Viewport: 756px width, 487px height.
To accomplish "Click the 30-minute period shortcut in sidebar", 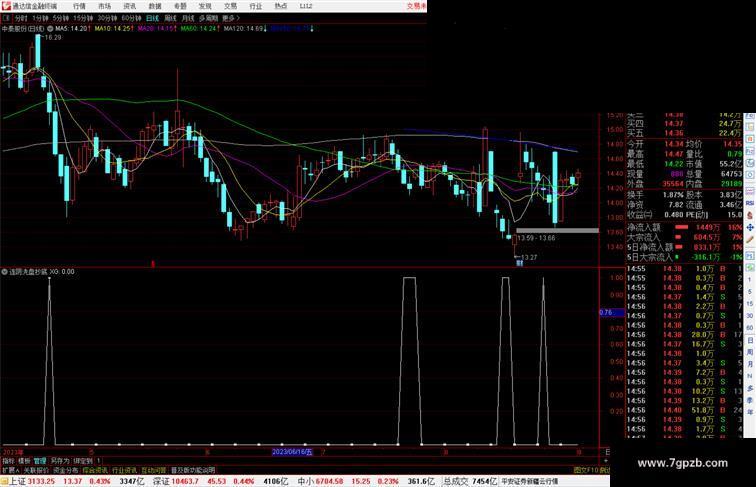I will point(750,316).
